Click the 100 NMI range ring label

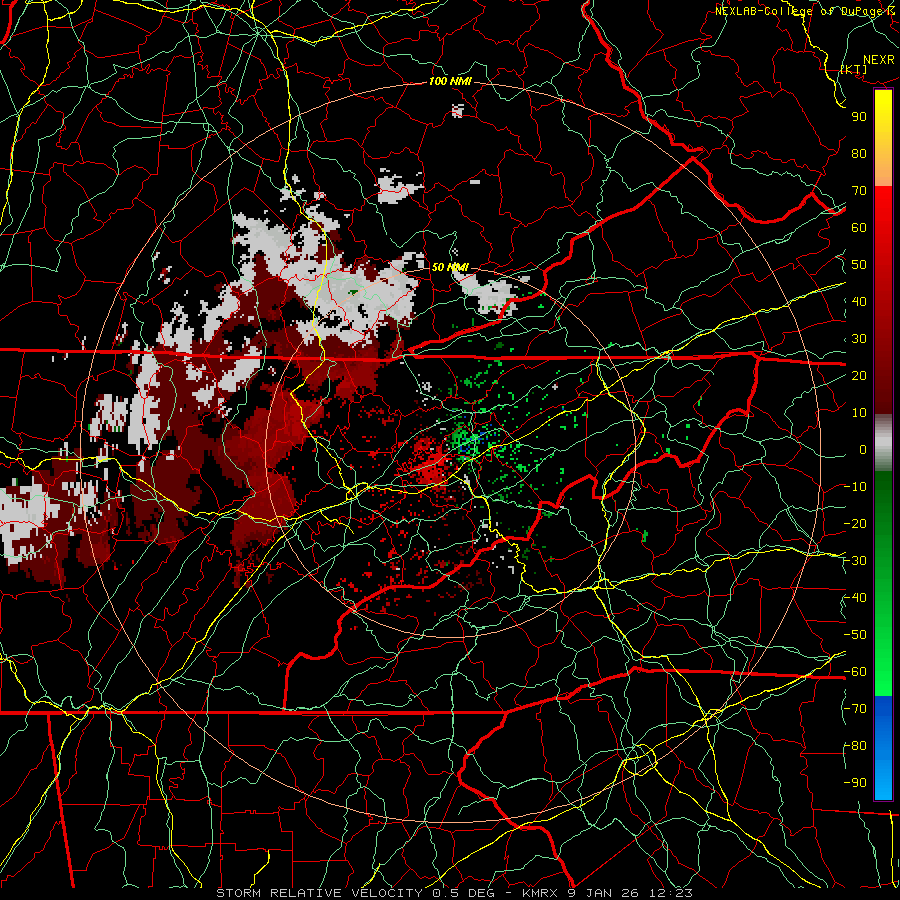click(x=450, y=82)
